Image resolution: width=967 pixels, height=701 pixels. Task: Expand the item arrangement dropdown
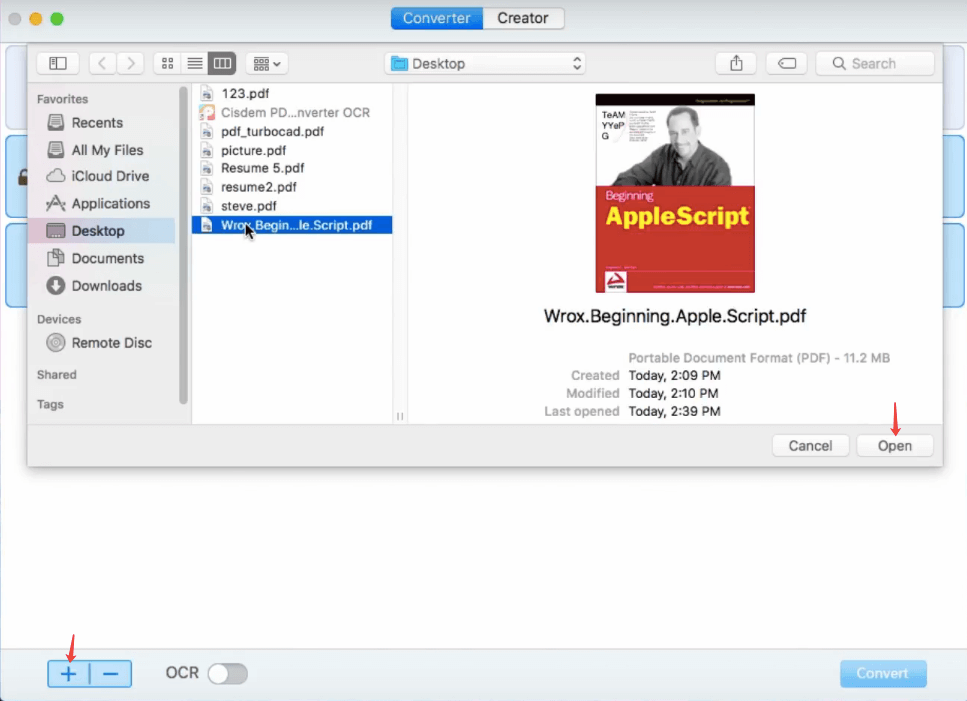coord(267,63)
